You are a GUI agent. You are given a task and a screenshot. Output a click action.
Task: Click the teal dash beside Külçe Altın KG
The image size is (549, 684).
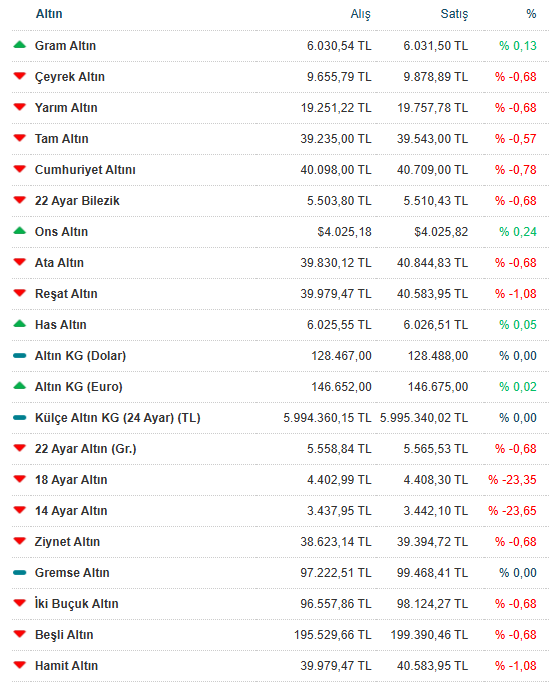pyautogui.click(x=20, y=417)
